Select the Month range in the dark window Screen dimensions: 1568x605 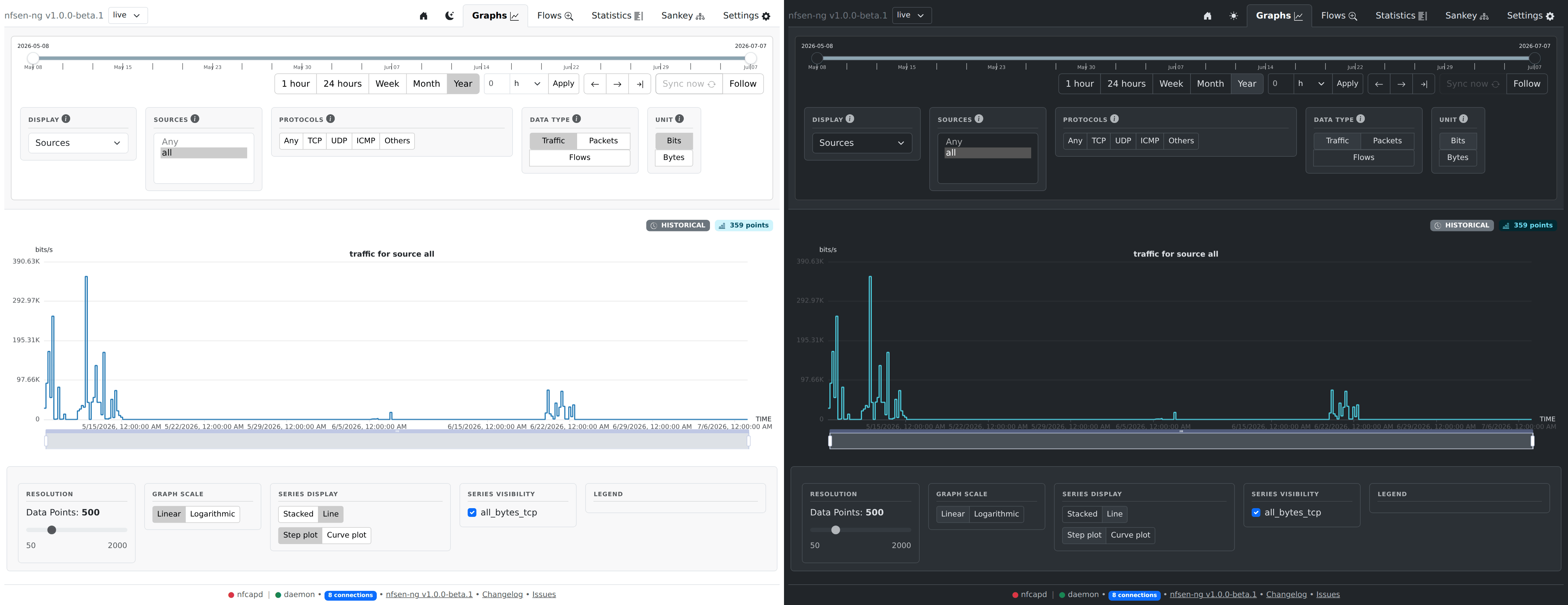(x=1210, y=84)
